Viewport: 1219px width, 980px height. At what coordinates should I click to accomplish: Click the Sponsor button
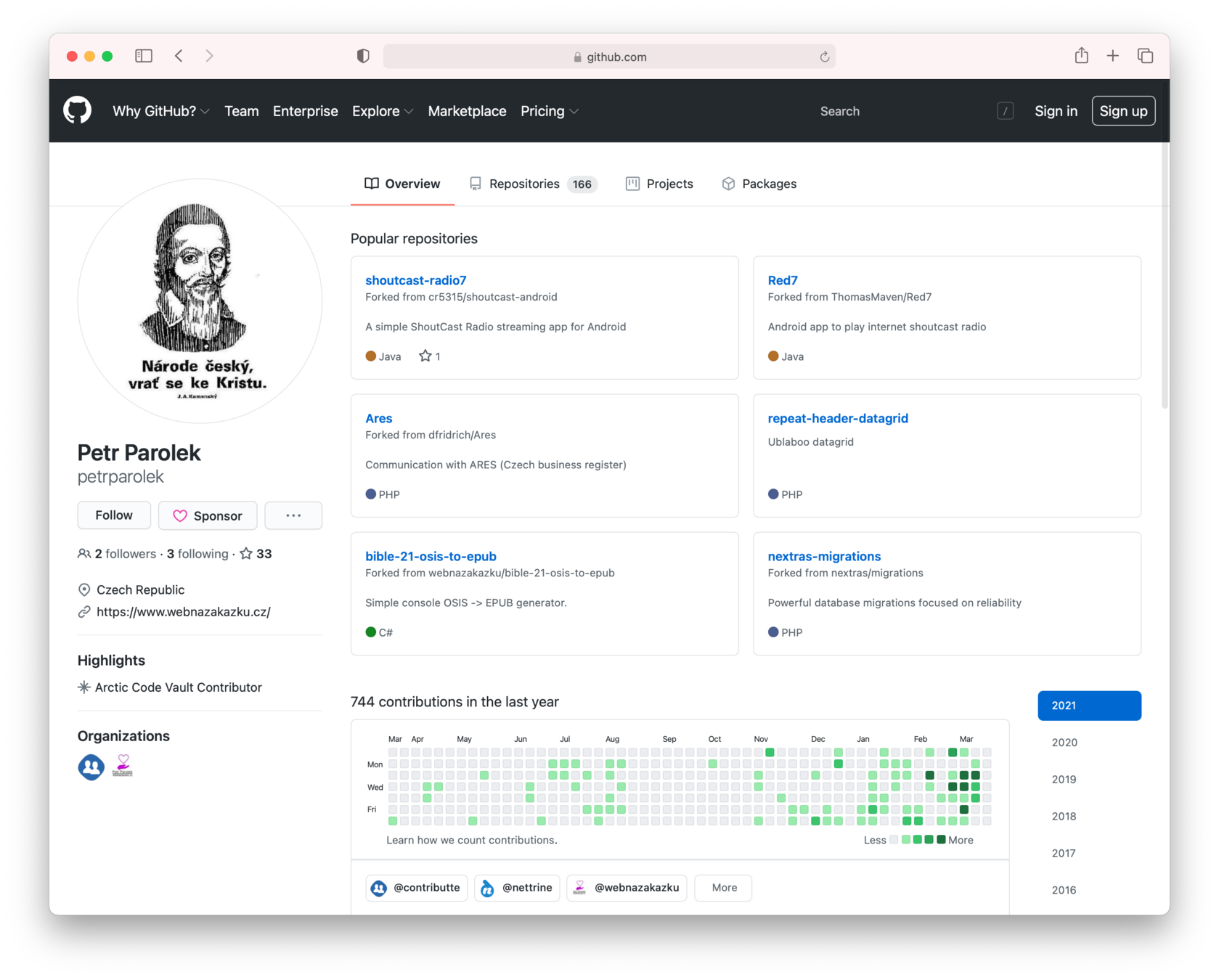tap(208, 515)
